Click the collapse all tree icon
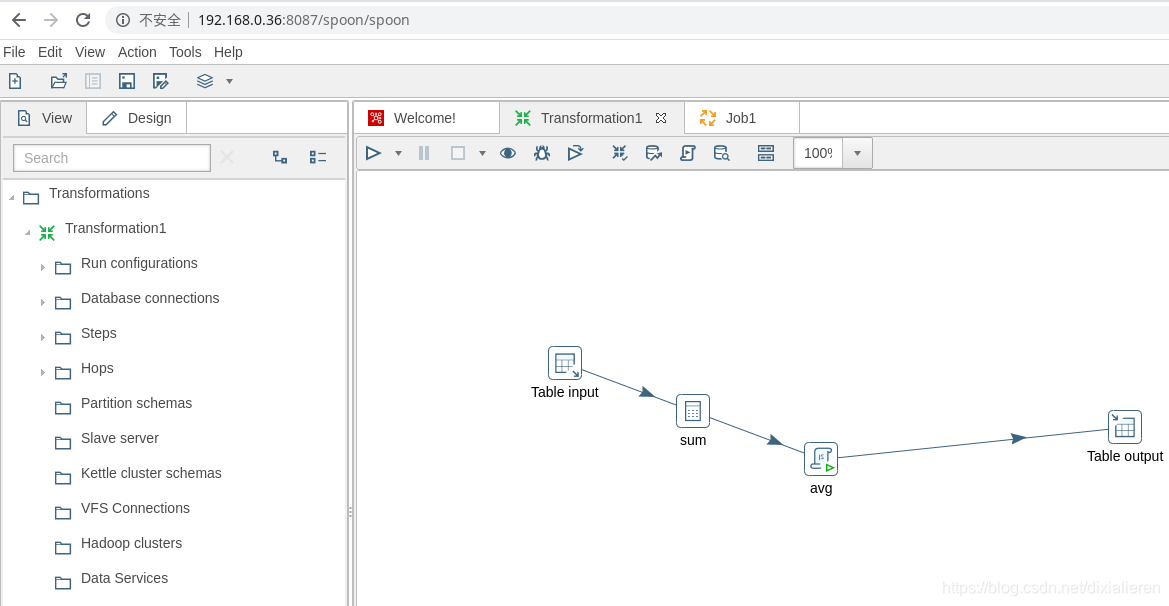 [x=318, y=157]
